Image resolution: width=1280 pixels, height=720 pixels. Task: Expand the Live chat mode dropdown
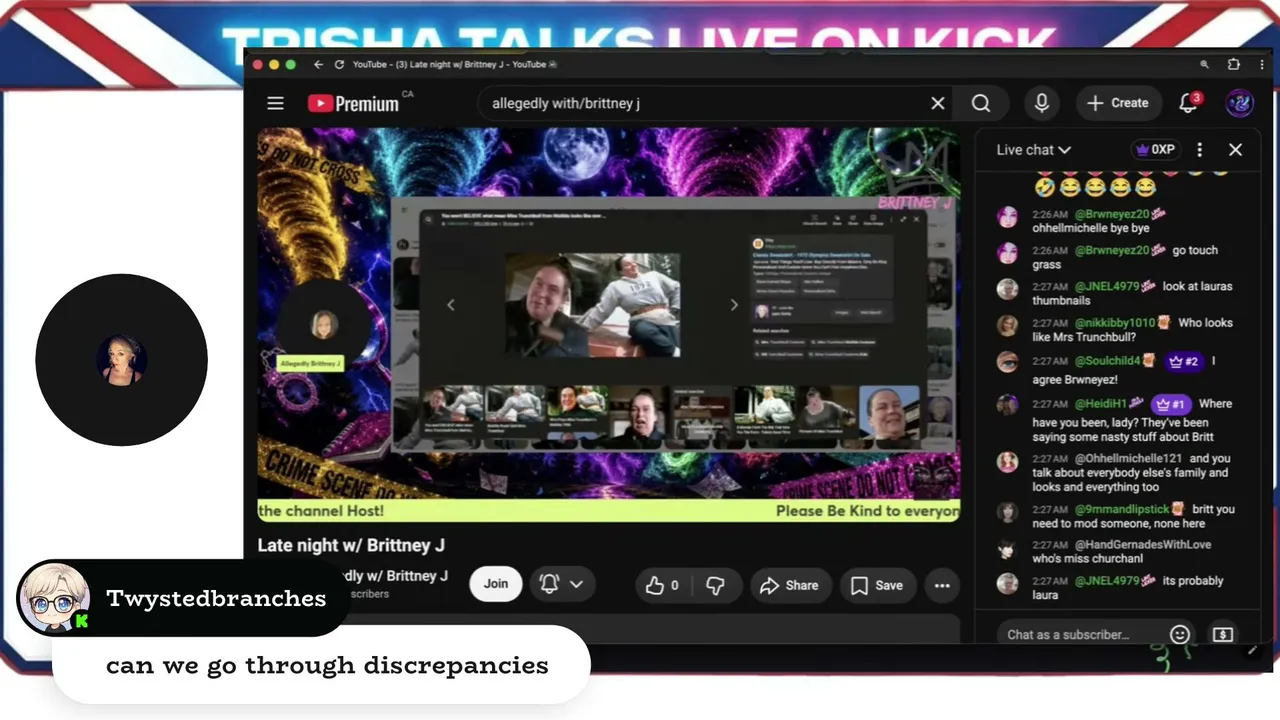pos(1034,150)
